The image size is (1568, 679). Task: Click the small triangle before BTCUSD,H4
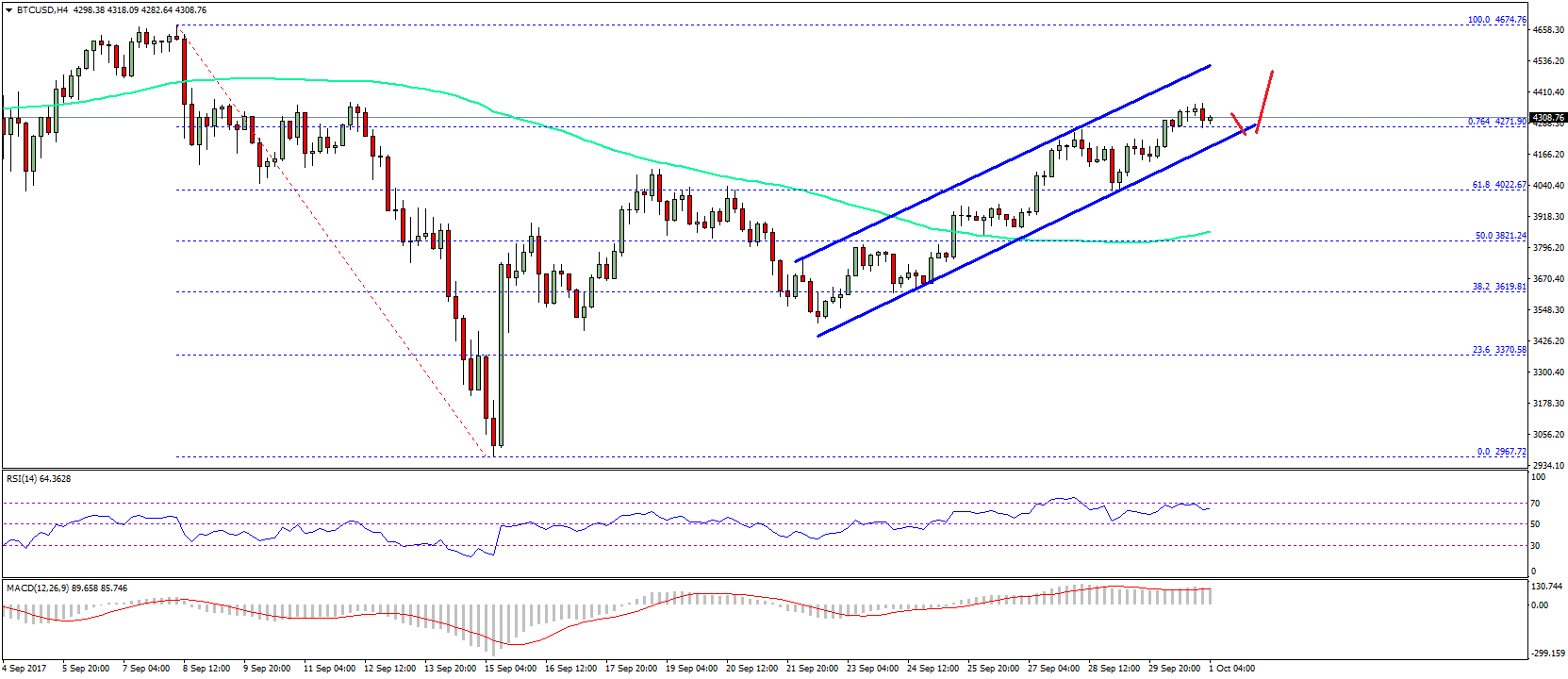point(8,9)
